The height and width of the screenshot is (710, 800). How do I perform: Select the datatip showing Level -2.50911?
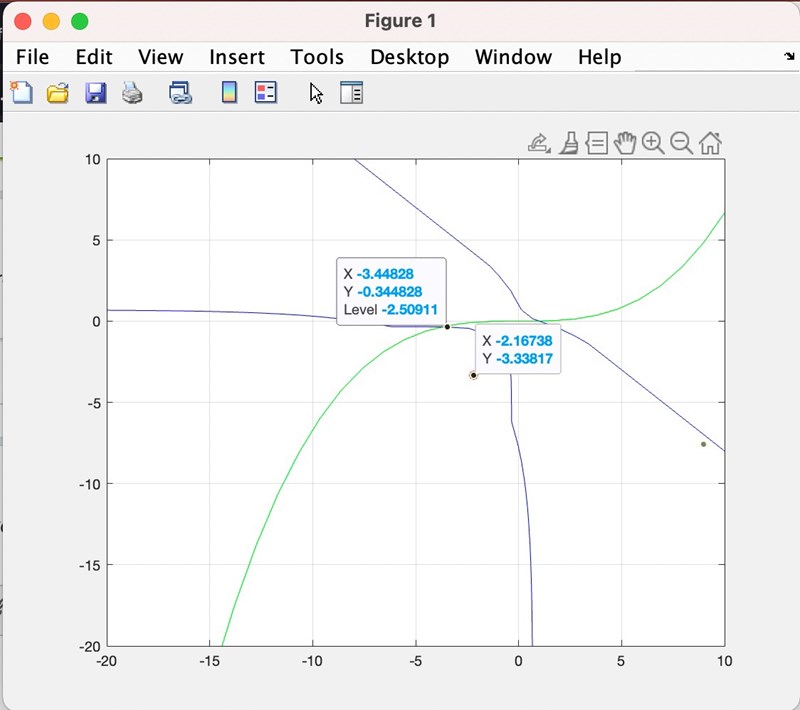click(390, 291)
